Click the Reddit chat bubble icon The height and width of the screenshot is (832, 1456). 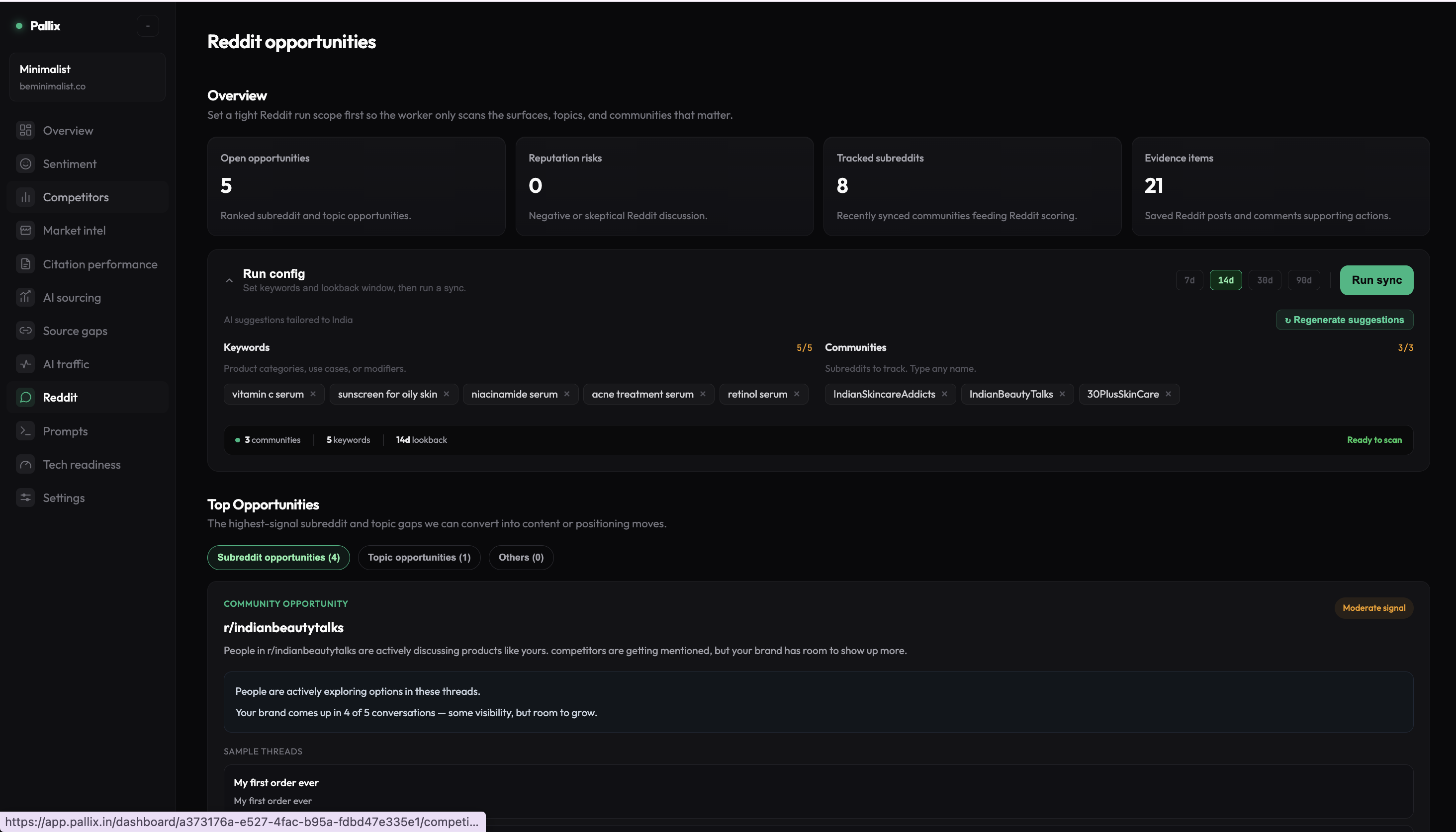26,397
